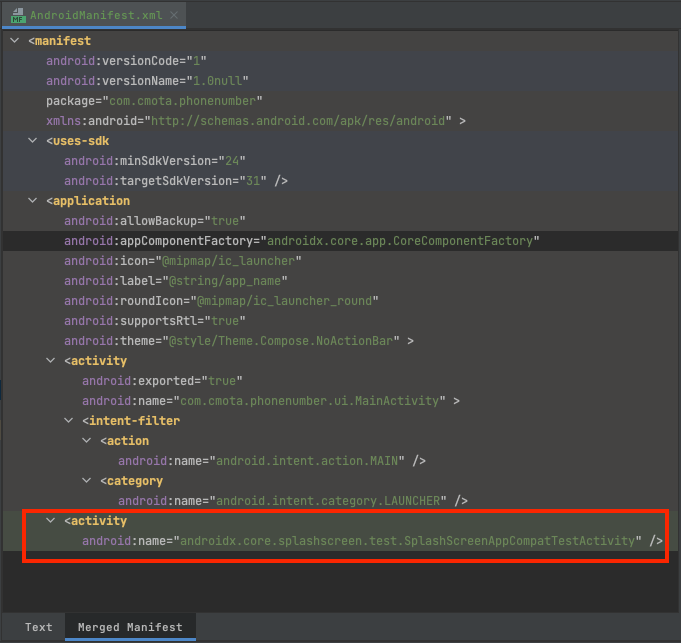Collapse the category node
The image size is (681, 643).
click(x=87, y=480)
